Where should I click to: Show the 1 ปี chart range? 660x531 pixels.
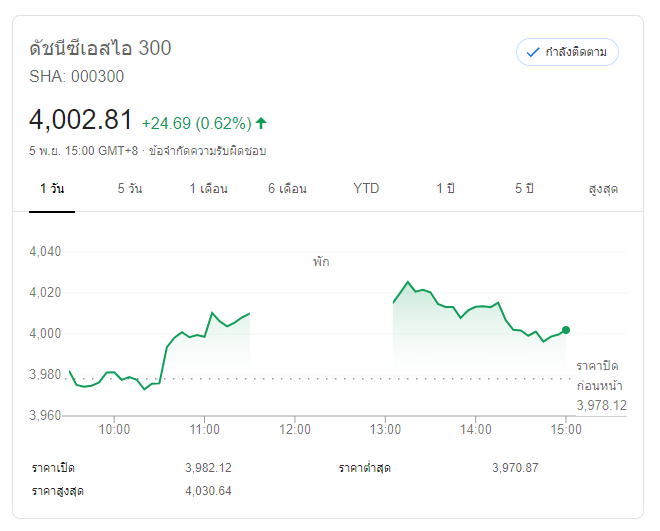click(x=445, y=188)
